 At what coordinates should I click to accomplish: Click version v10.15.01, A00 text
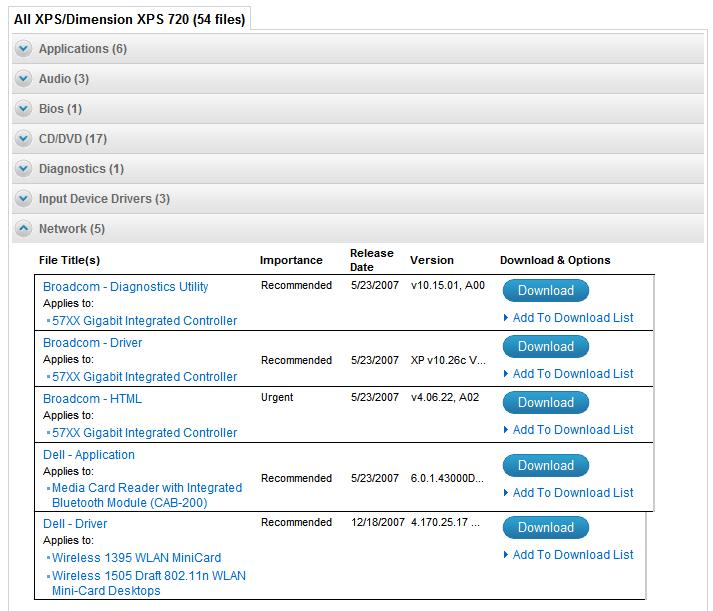click(x=448, y=285)
